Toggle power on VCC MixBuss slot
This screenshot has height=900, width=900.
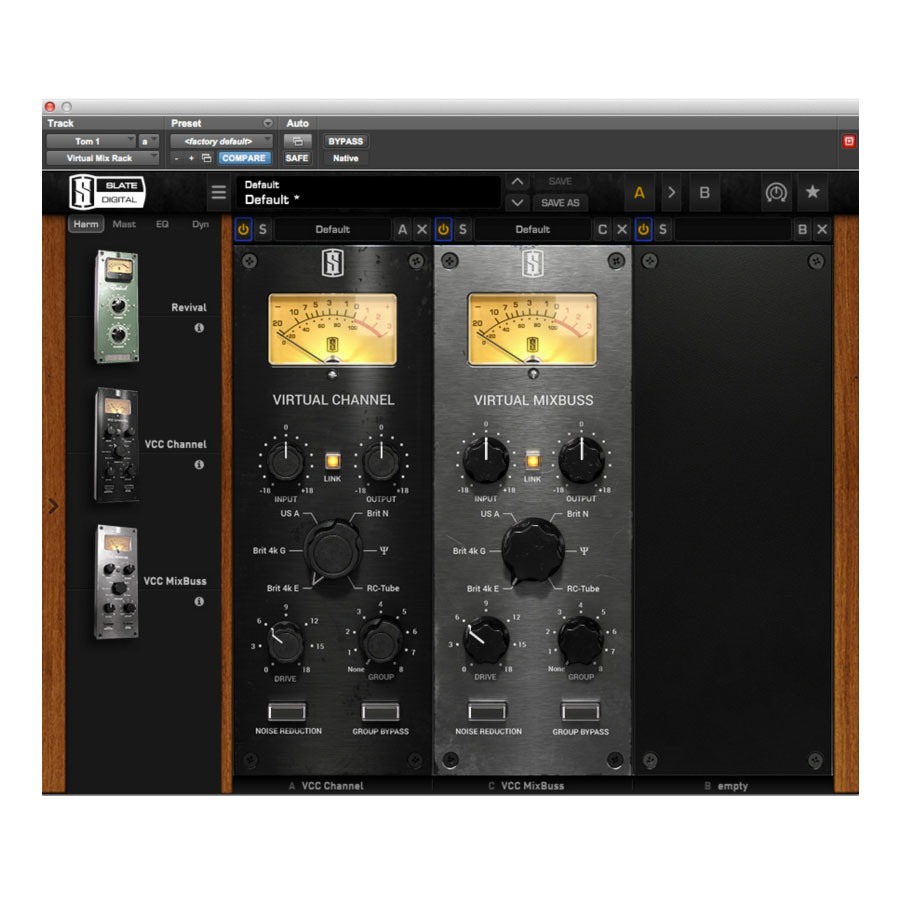[443, 230]
